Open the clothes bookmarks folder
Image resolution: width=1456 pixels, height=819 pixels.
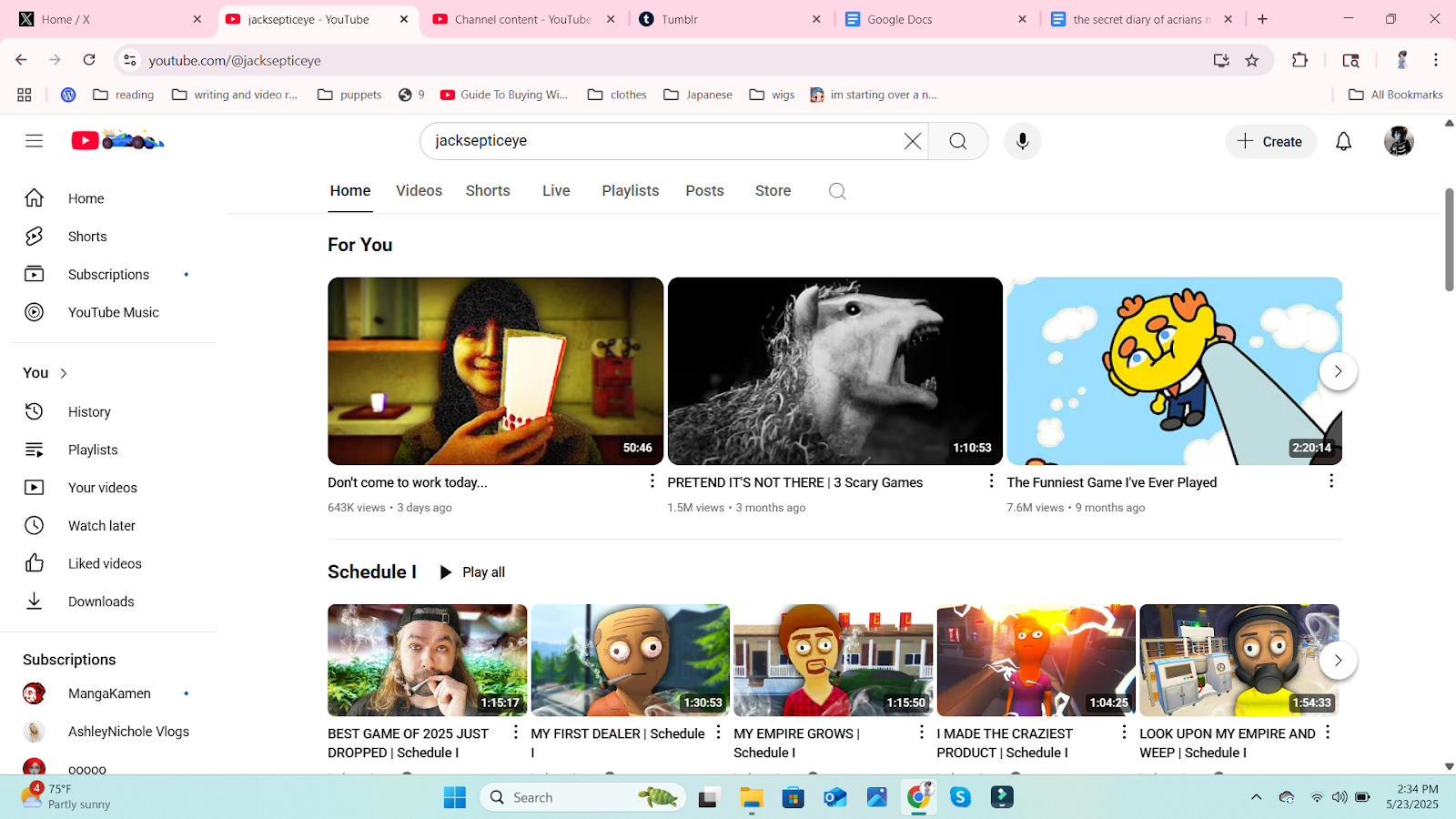tap(617, 95)
